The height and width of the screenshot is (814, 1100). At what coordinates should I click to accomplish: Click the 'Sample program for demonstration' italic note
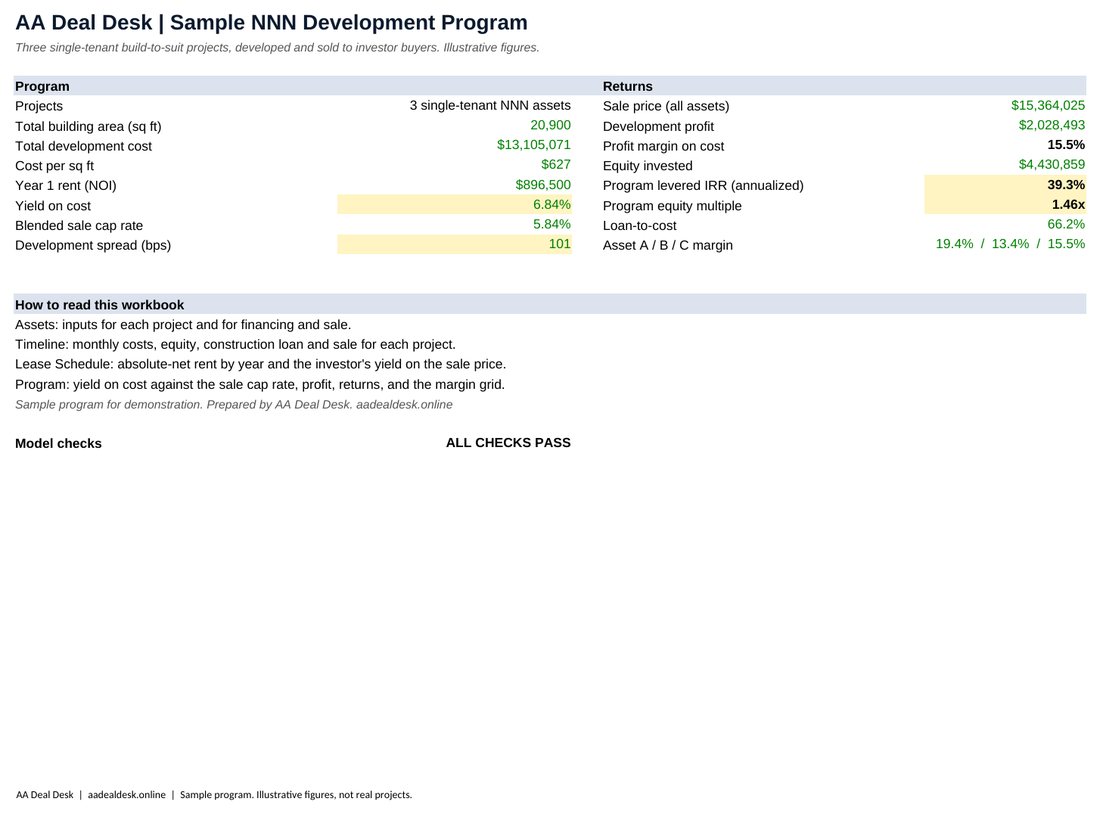234,405
